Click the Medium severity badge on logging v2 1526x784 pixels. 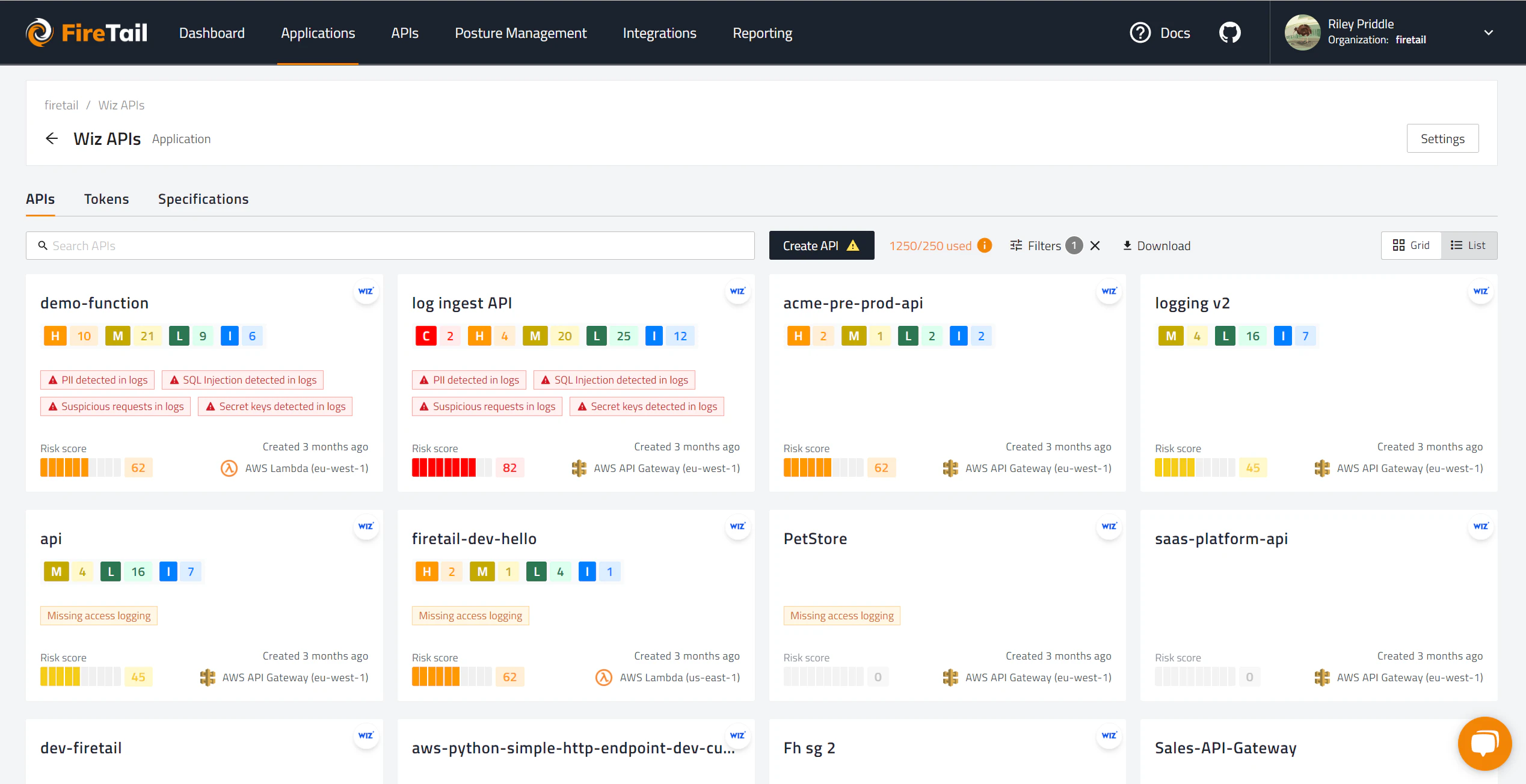point(1171,335)
